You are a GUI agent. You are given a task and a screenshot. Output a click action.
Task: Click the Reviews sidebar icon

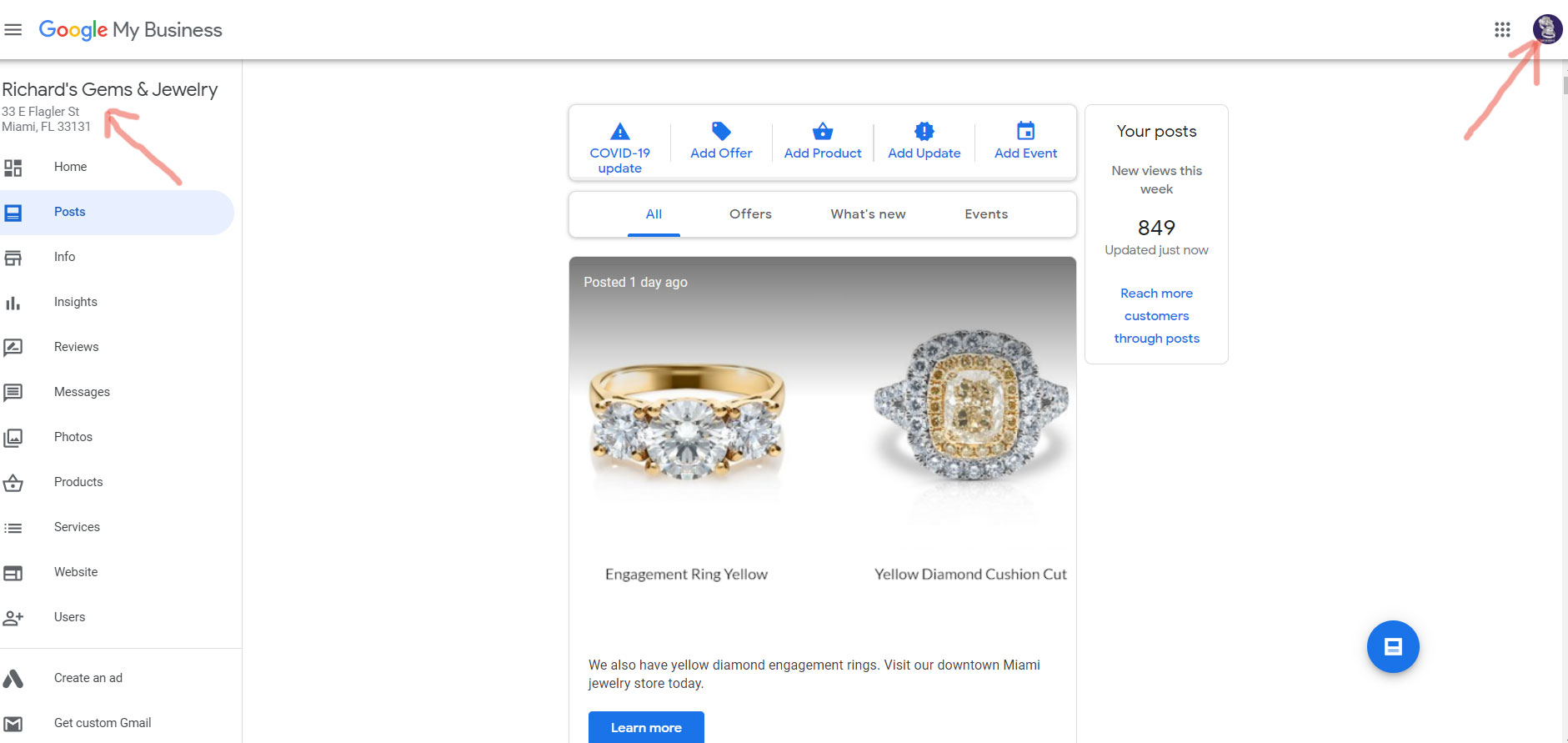13,348
